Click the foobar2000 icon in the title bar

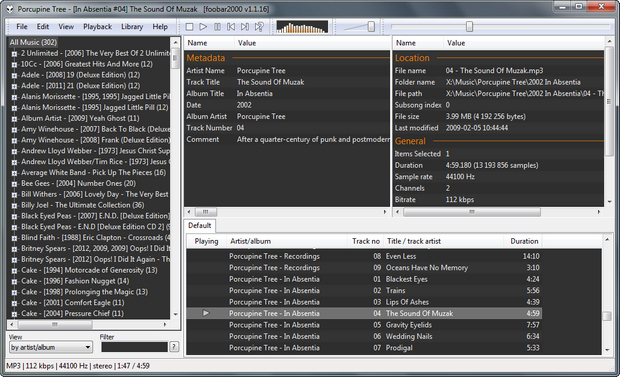[10, 9]
